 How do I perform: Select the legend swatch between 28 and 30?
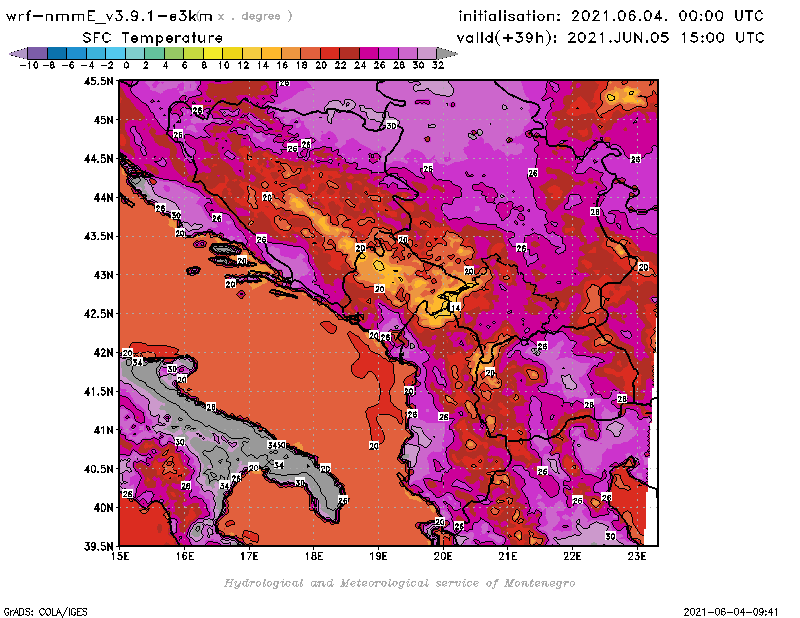click(x=408, y=53)
